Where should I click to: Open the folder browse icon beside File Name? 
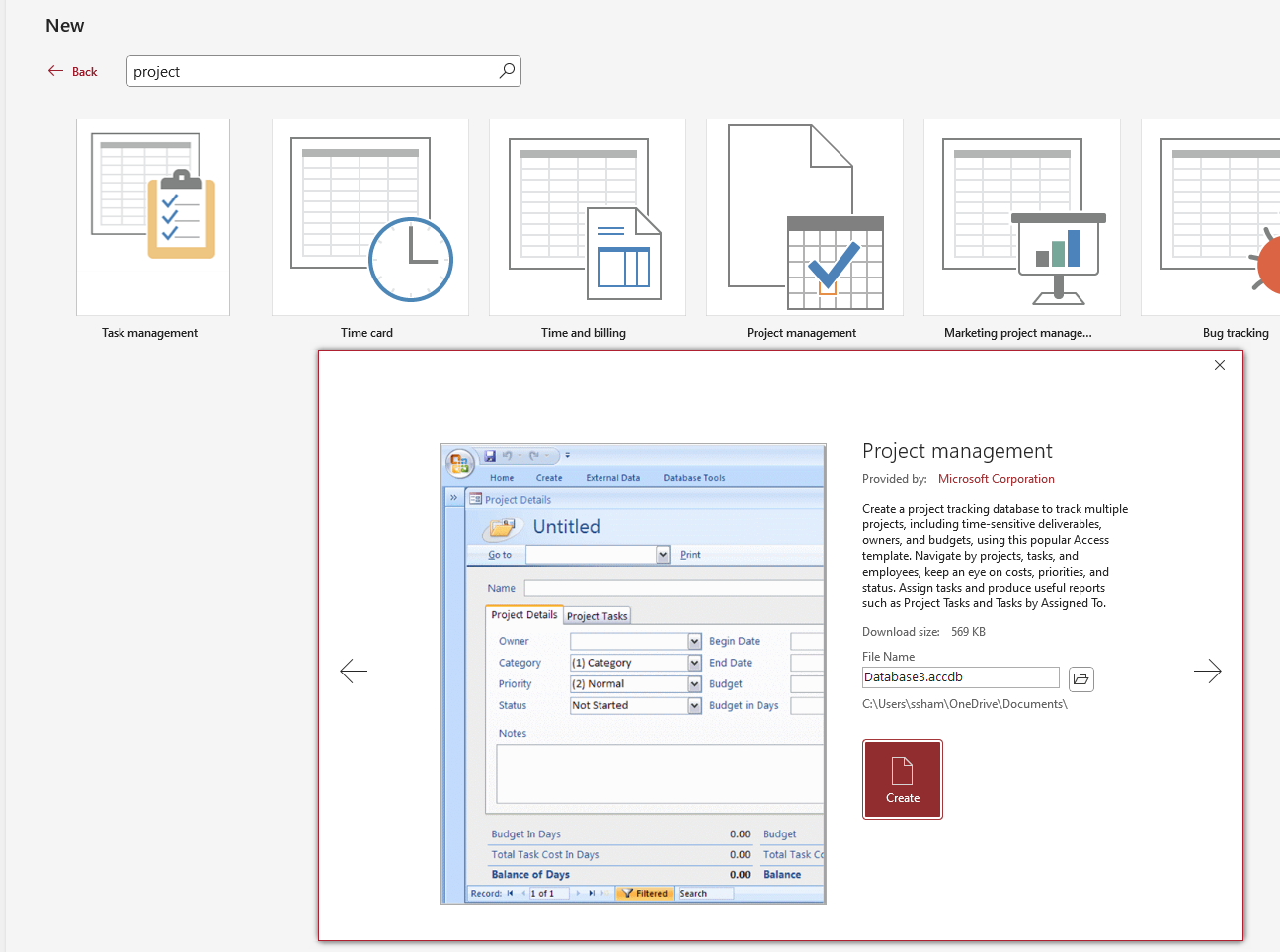pyautogui.click(x=1080, y=678)
